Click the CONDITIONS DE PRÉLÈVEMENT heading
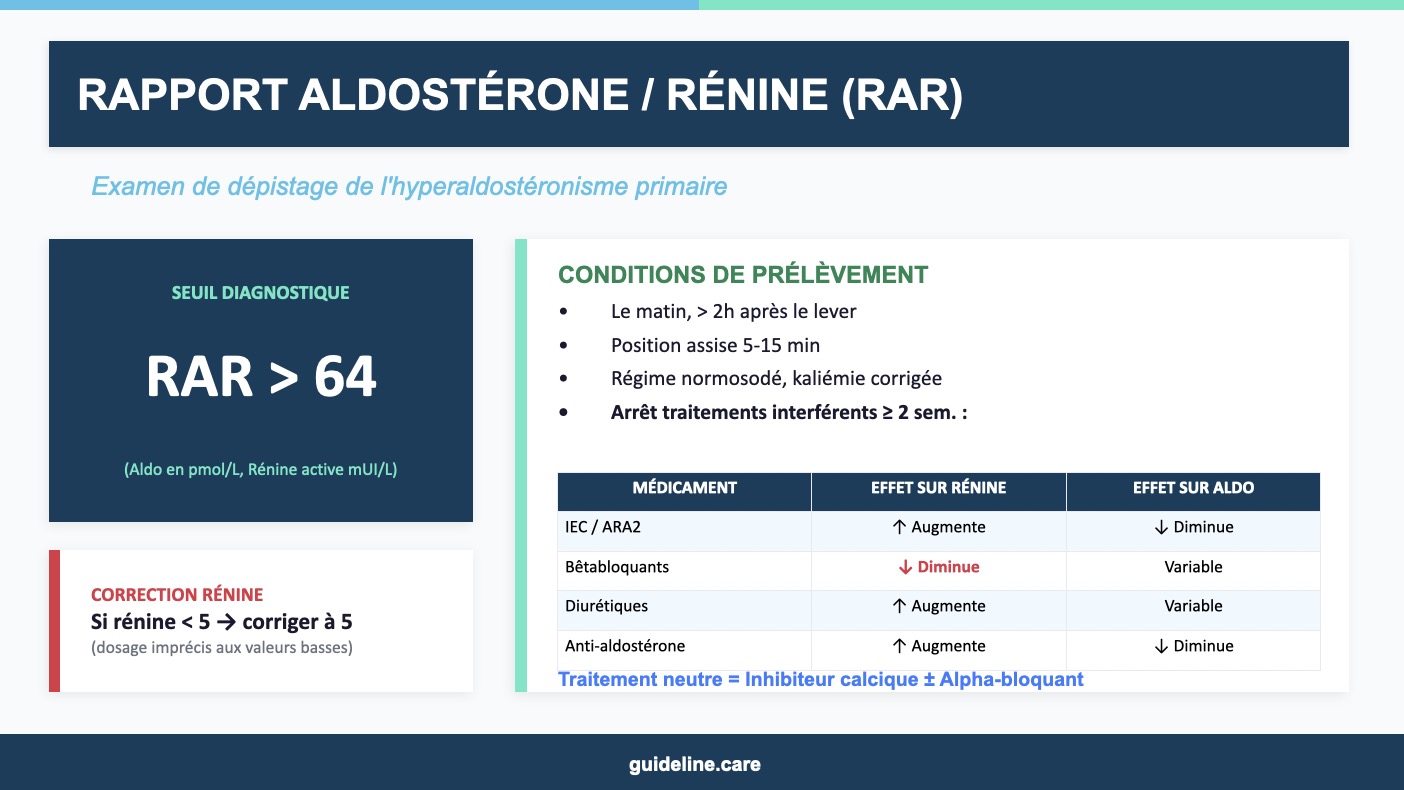 [742, 275]
